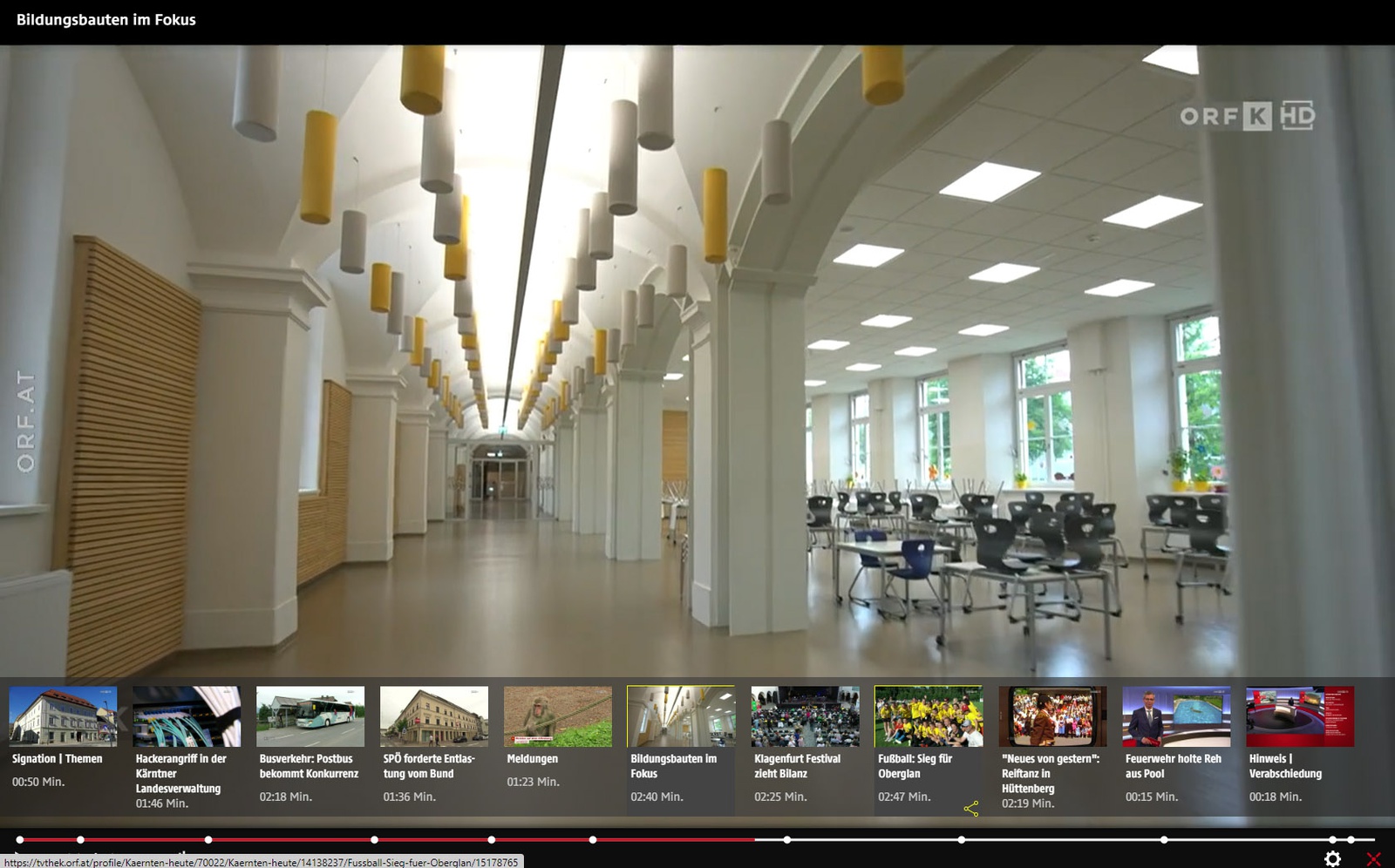Close the player with red X

[x=1373, y=859]
